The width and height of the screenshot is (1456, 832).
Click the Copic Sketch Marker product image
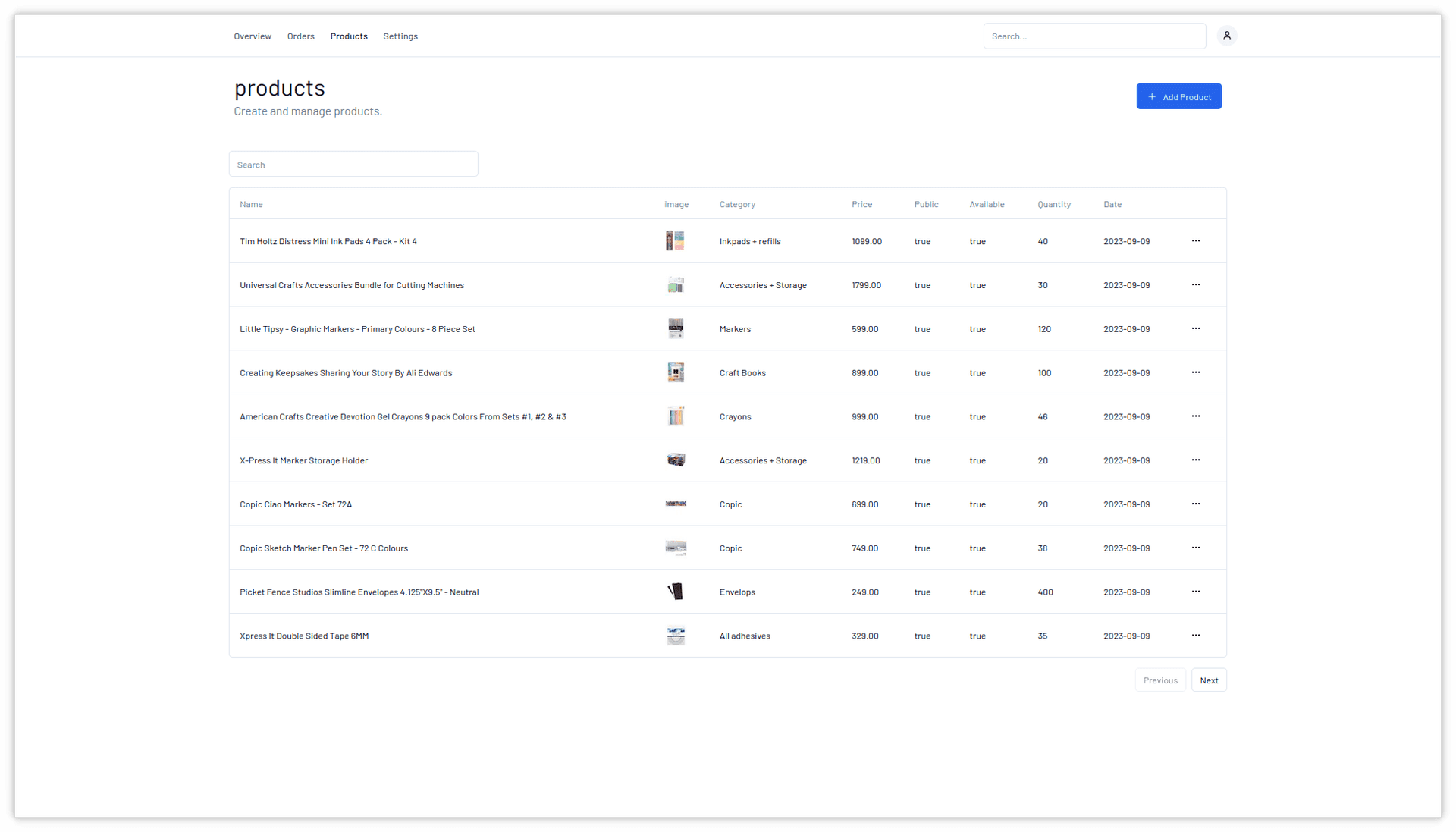click(675, 548)
